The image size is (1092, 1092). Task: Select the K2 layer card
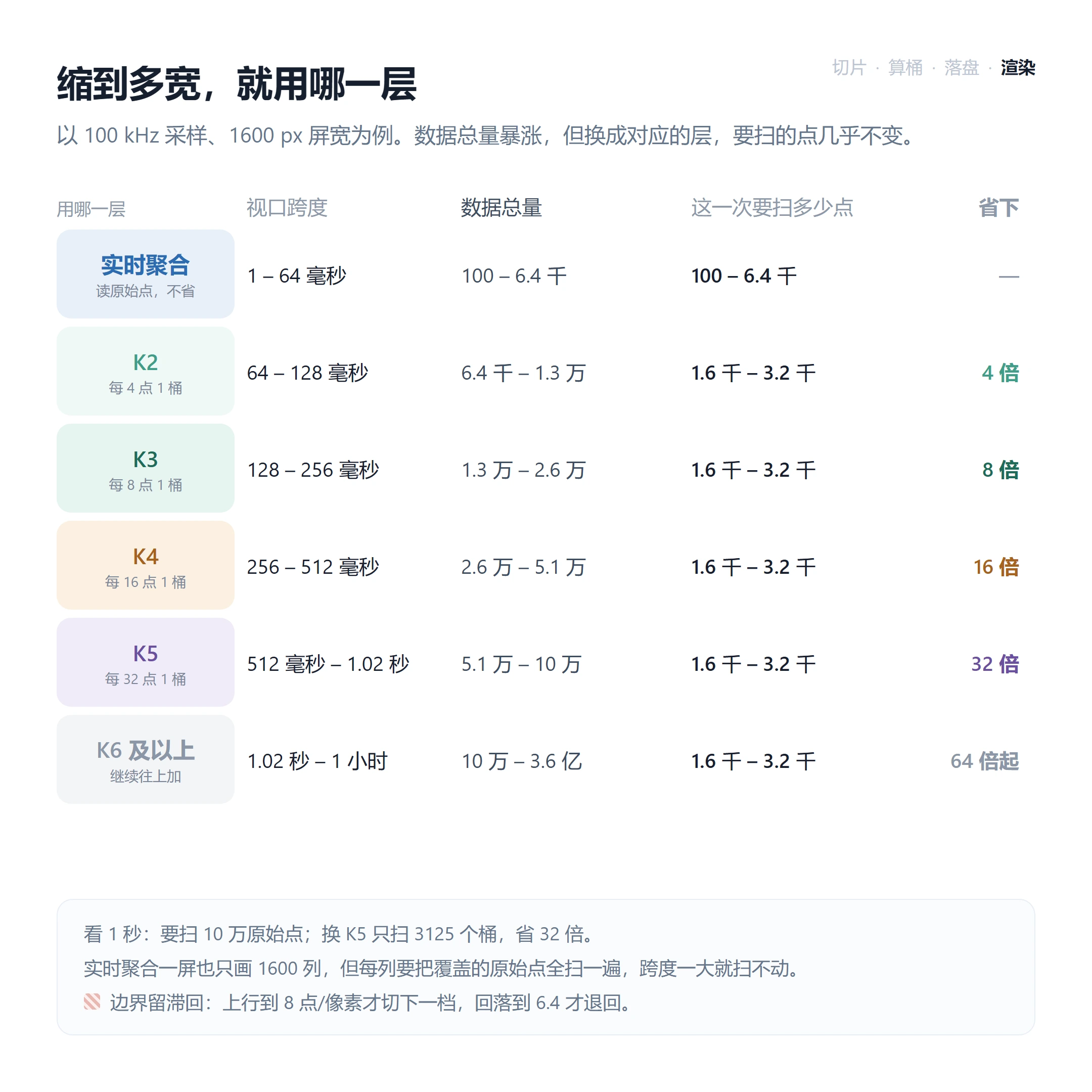(145, 371)
